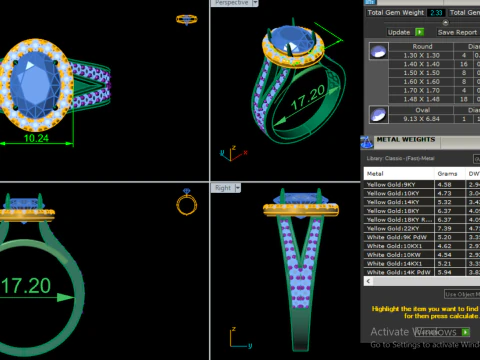Select the blue oval center stone in the top-left viewport
This screenshot has height=360, width=480.
click(35, 84)
